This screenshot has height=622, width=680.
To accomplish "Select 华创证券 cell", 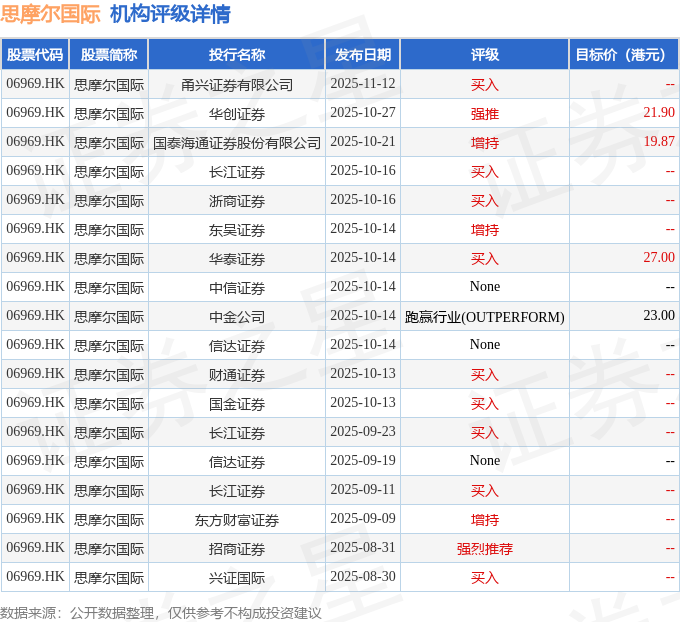I will point(237,114).
